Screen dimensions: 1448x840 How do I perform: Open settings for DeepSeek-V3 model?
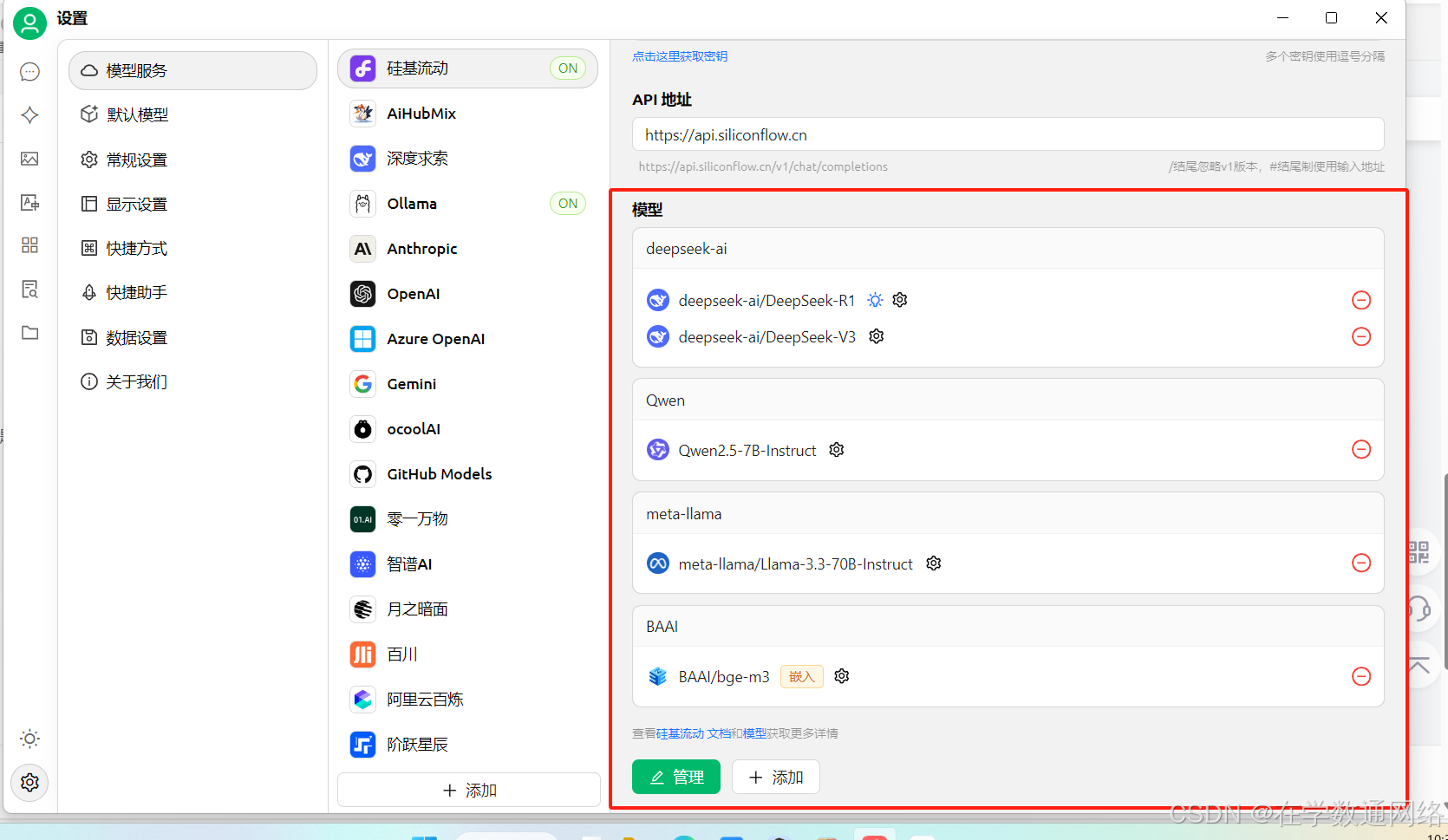click(877, 336)
